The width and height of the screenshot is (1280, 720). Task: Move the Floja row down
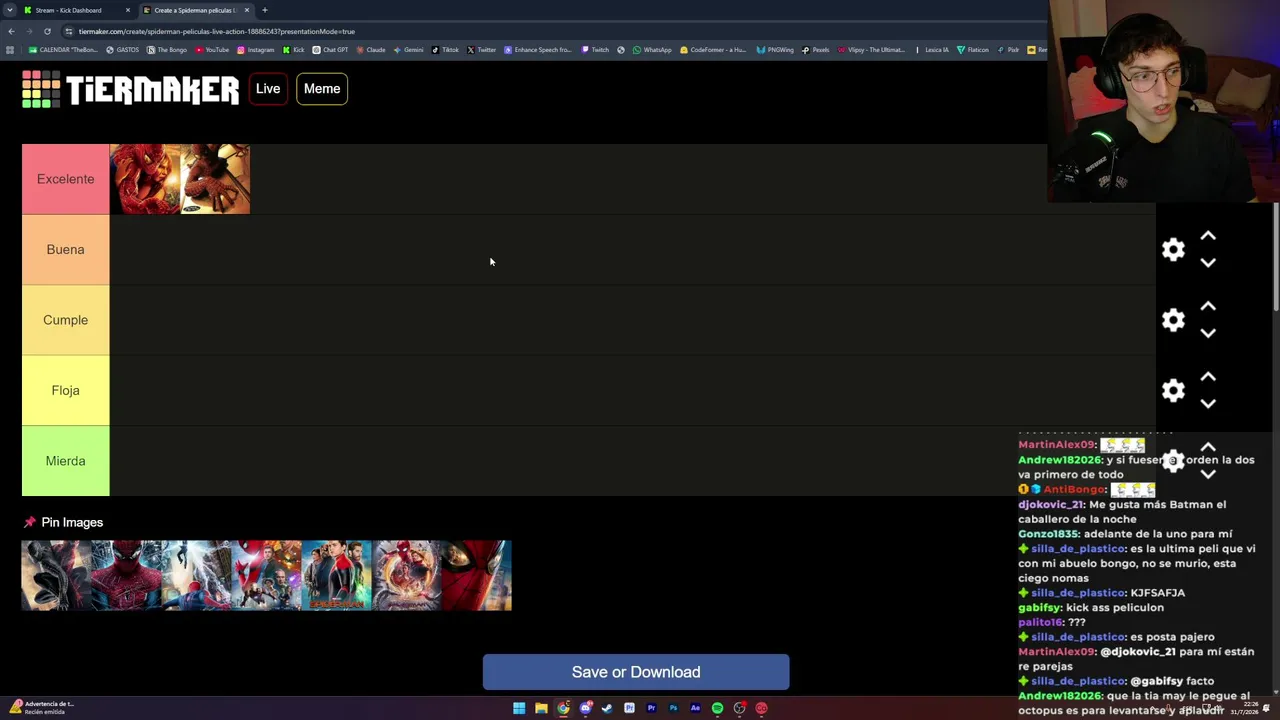pos(1208,403)
